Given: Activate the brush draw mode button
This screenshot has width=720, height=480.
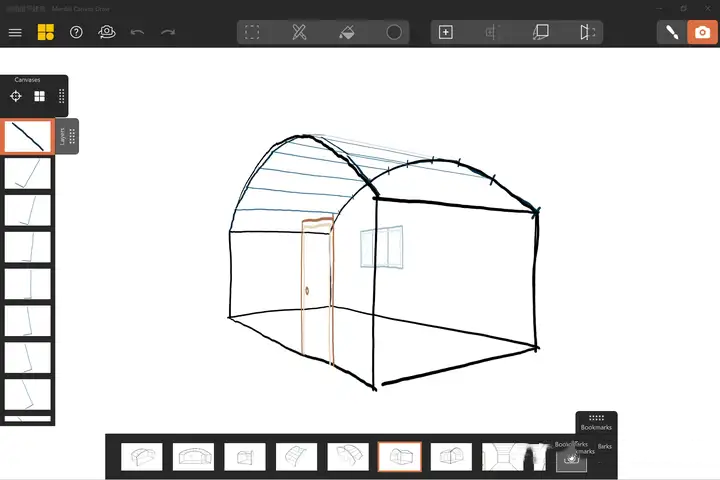Looking at the screenshot, I should tap(671, 32).
